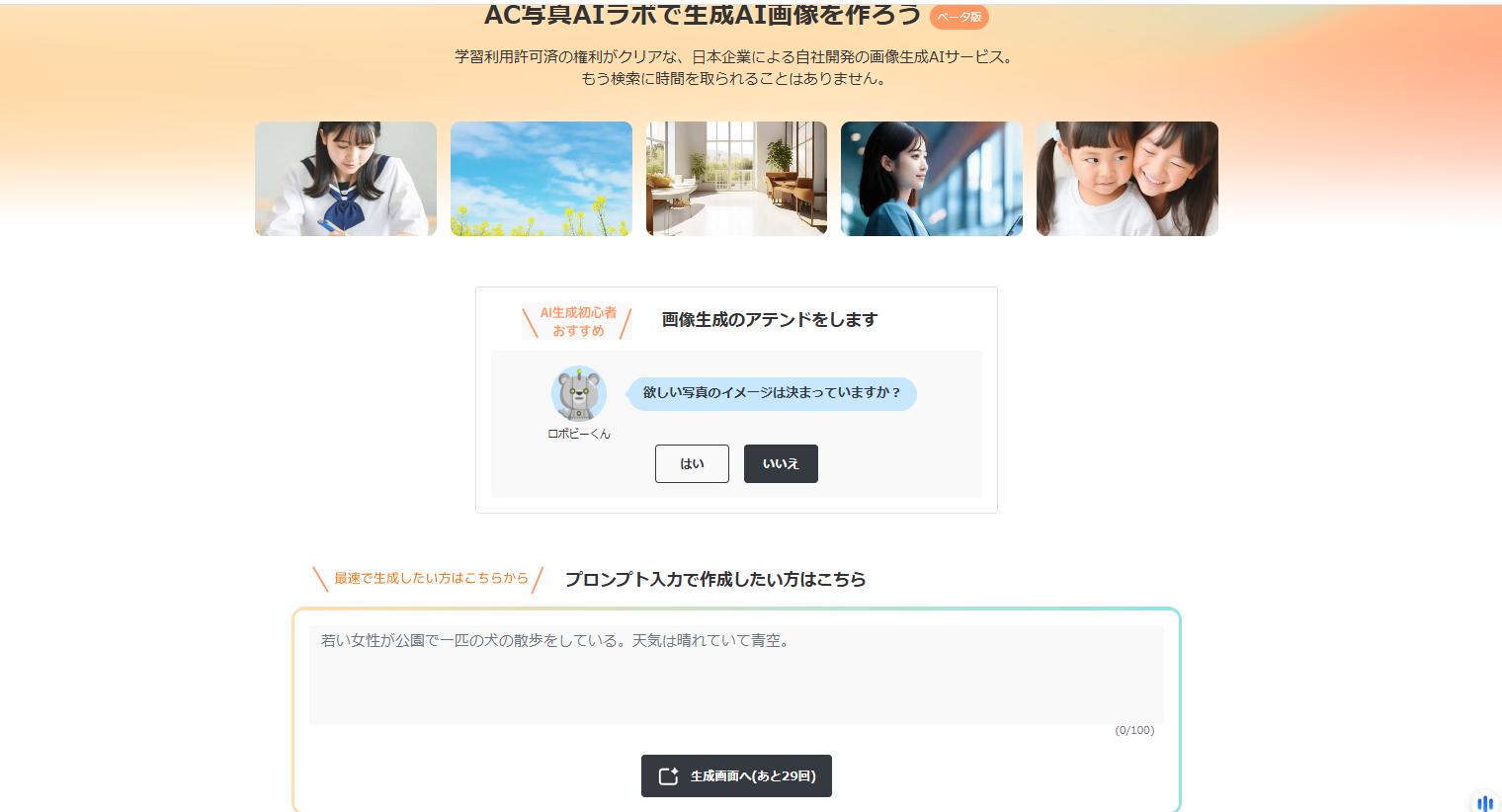
Task: Click the 画像生成のアテンドをします heading
Action: tap(770, 320)
